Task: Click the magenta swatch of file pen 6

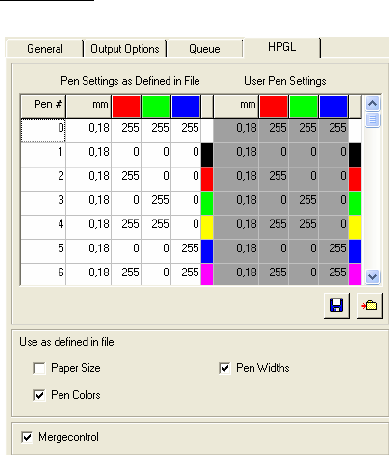Action: (x=207, y=274)
